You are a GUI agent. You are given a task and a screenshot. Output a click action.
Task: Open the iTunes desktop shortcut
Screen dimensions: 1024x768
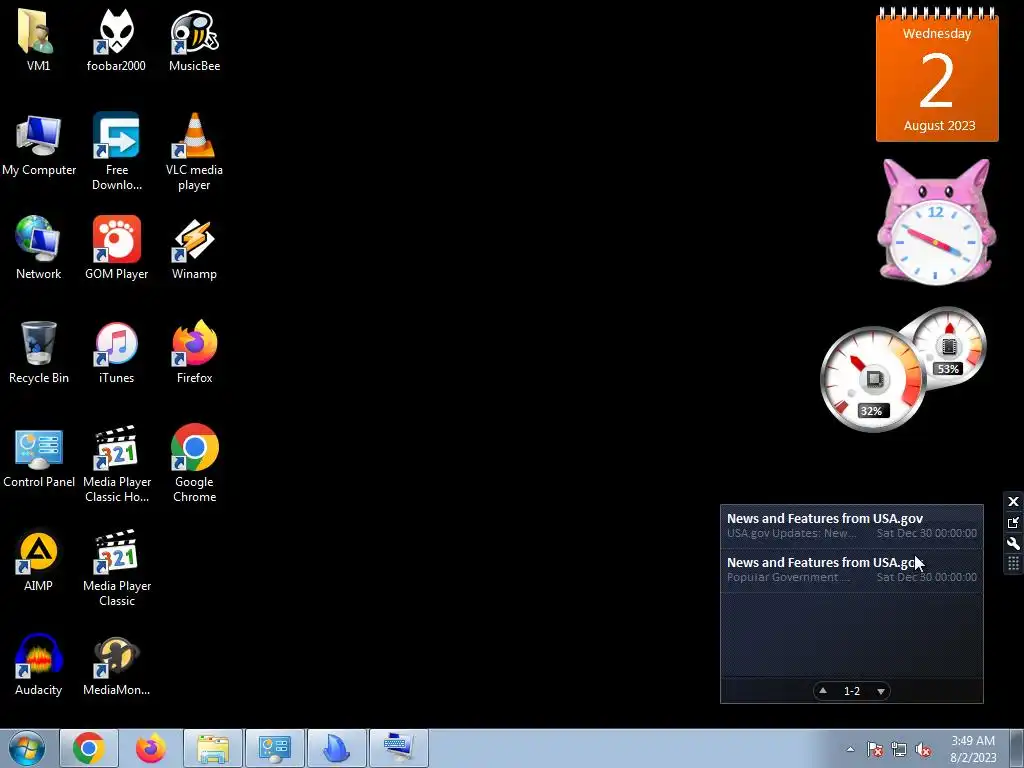pyautogui.click(x=116, y=353)
